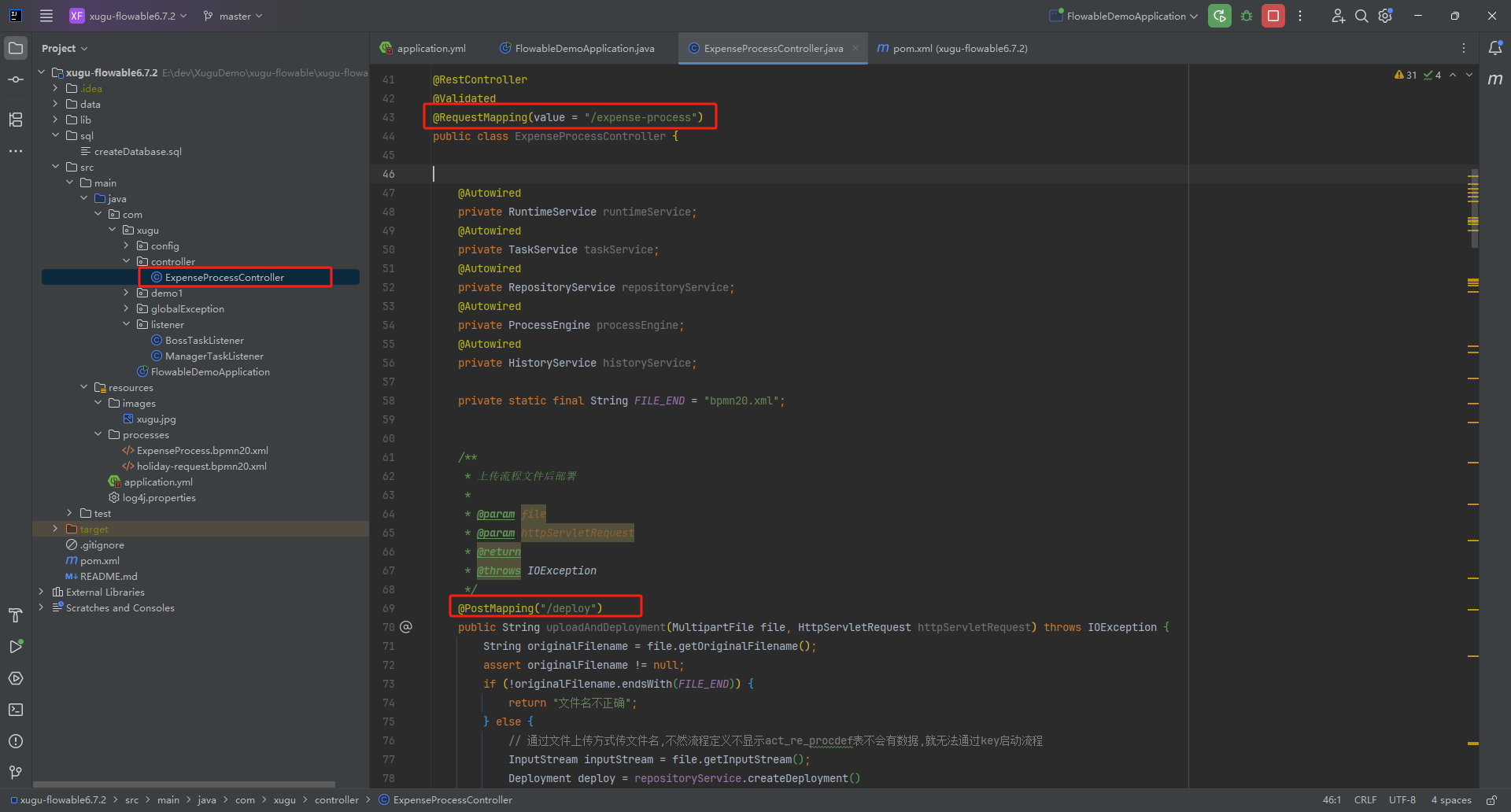Open BossTaskListener in project tree
Viewport: 1511px width, 812px height.
coord(204,340)
